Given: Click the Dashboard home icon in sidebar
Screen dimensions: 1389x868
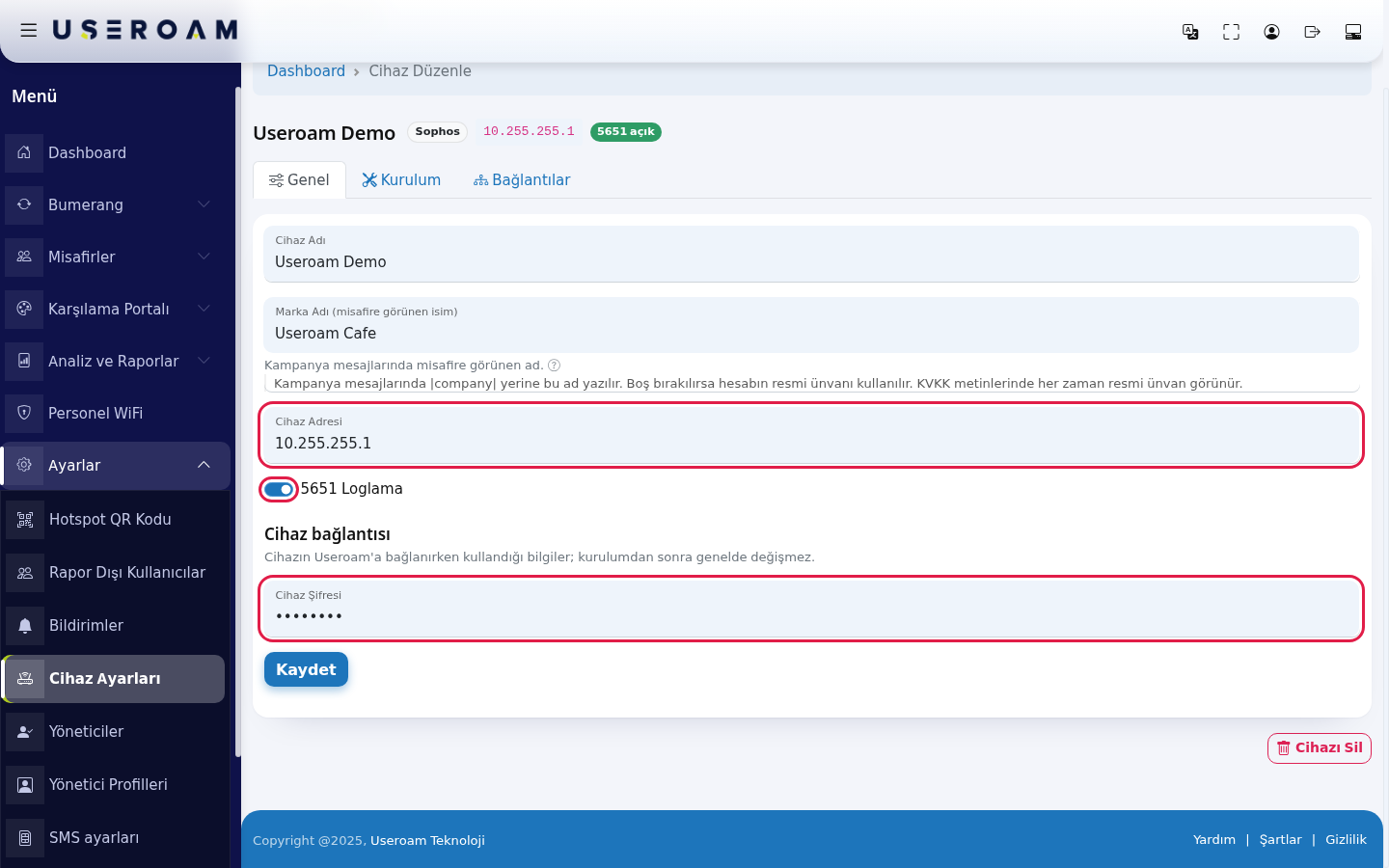Looking at the screenshot, I should (x=24, y=152).
